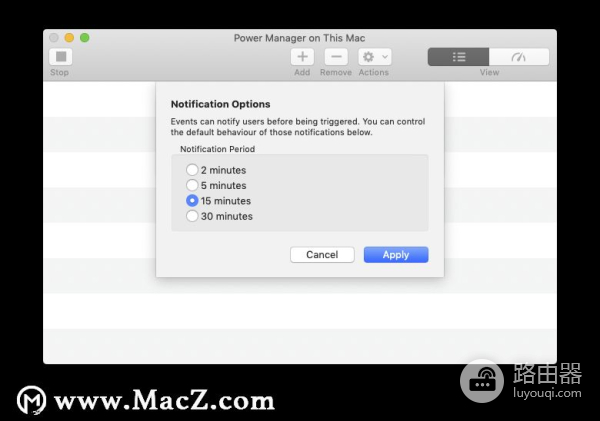Click the Apply button

pyautogui.click(x=396, y=255)
